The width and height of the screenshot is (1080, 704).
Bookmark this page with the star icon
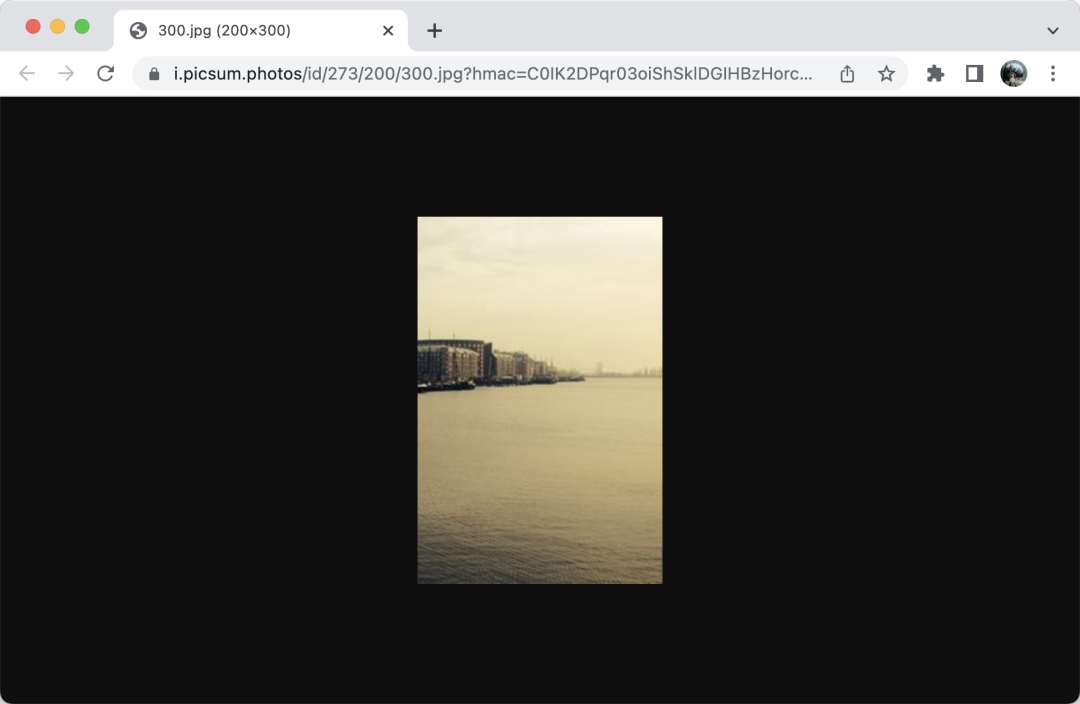[886, 74]
